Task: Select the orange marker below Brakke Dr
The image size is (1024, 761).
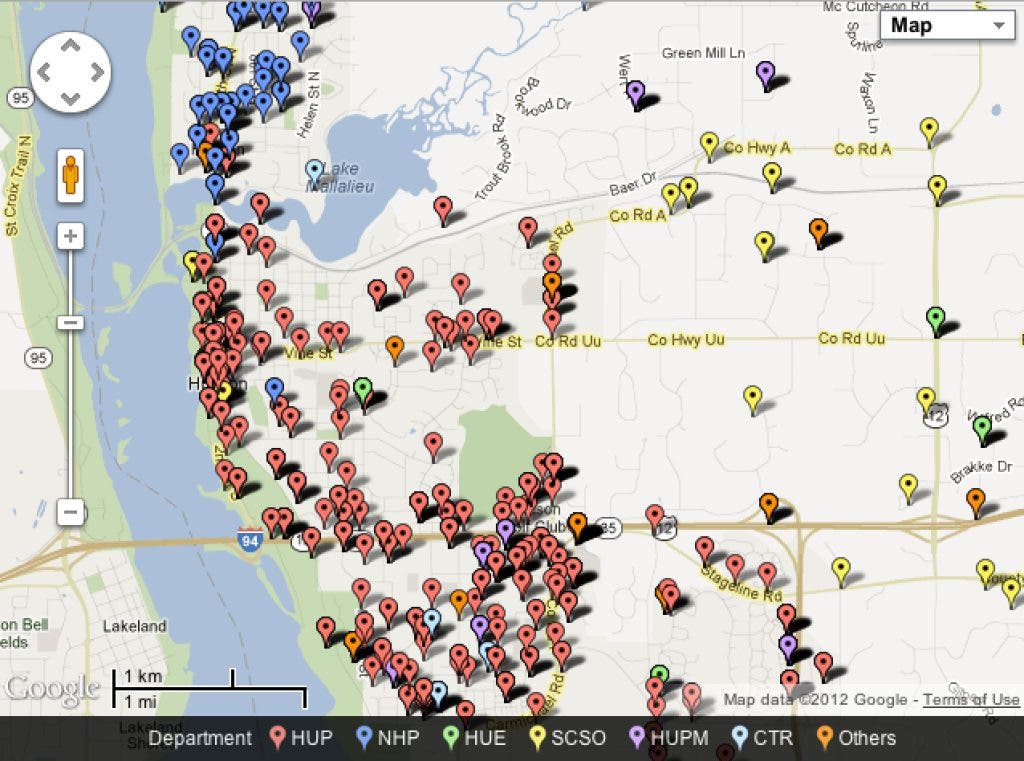Action: (x=975, y=500)
